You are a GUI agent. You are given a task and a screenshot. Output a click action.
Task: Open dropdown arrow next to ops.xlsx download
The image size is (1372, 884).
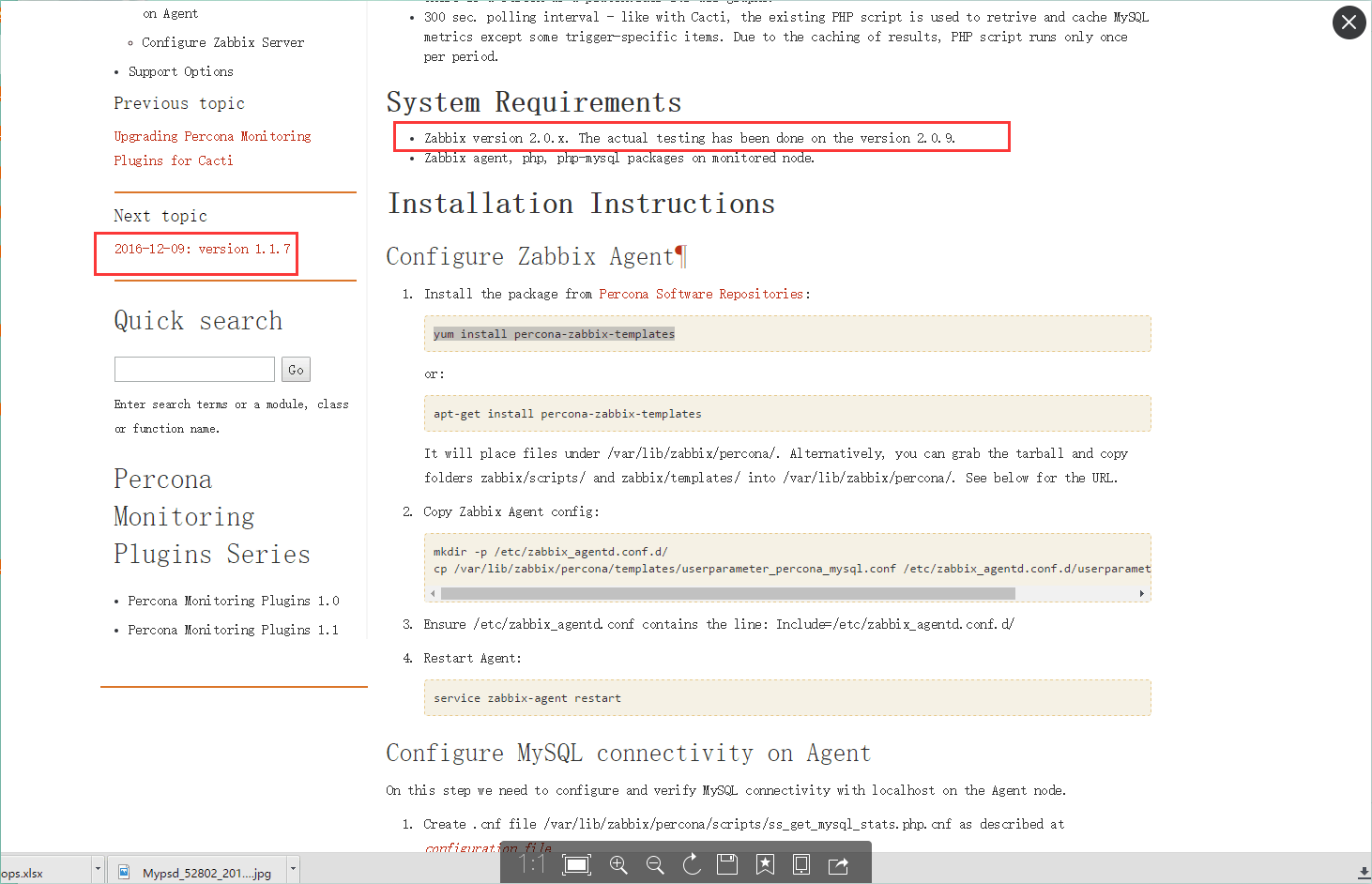(x=98, y=869)
